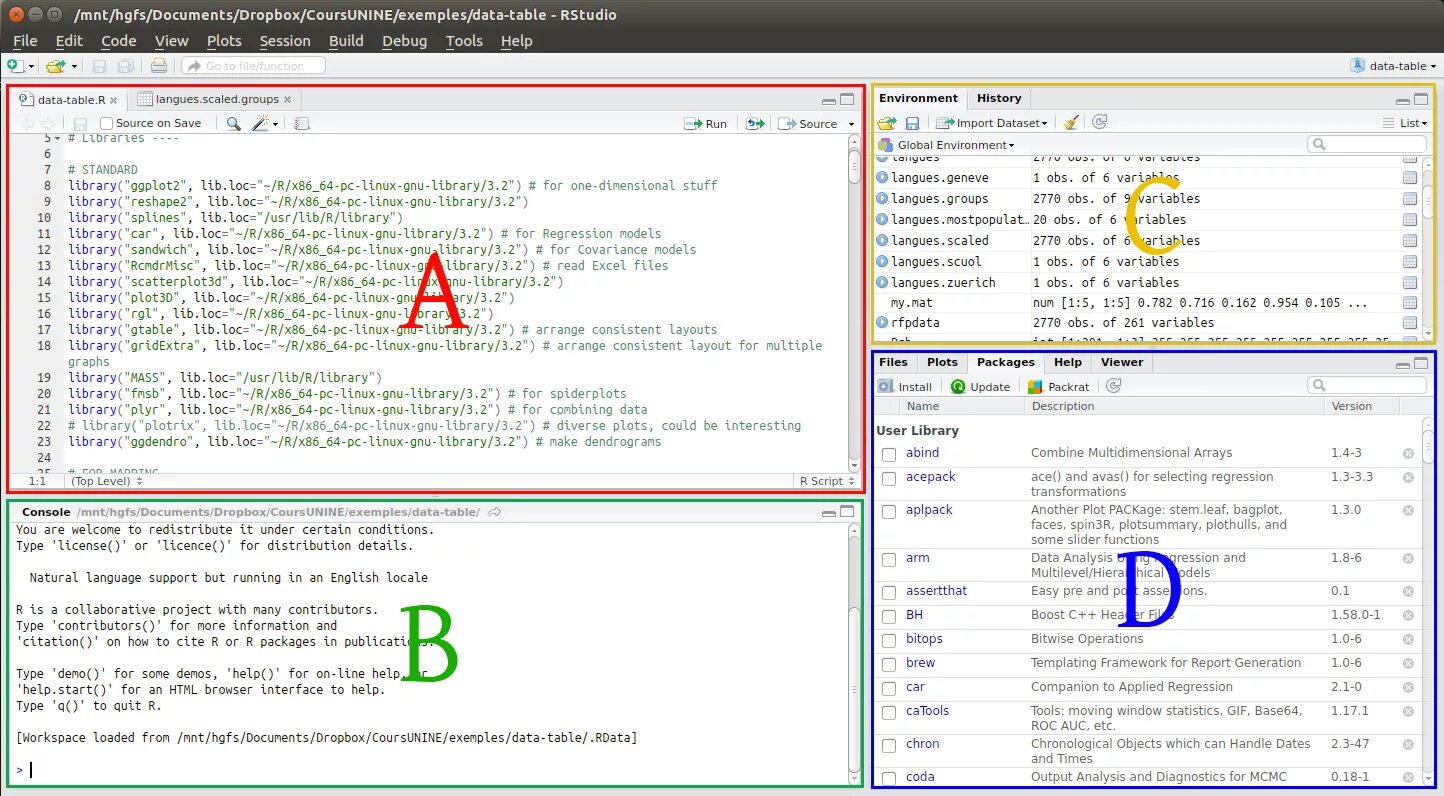
Task: Open the data viewer grid icon for langues.scaled
Action: pyautogui.click(x=1410, y=240)
